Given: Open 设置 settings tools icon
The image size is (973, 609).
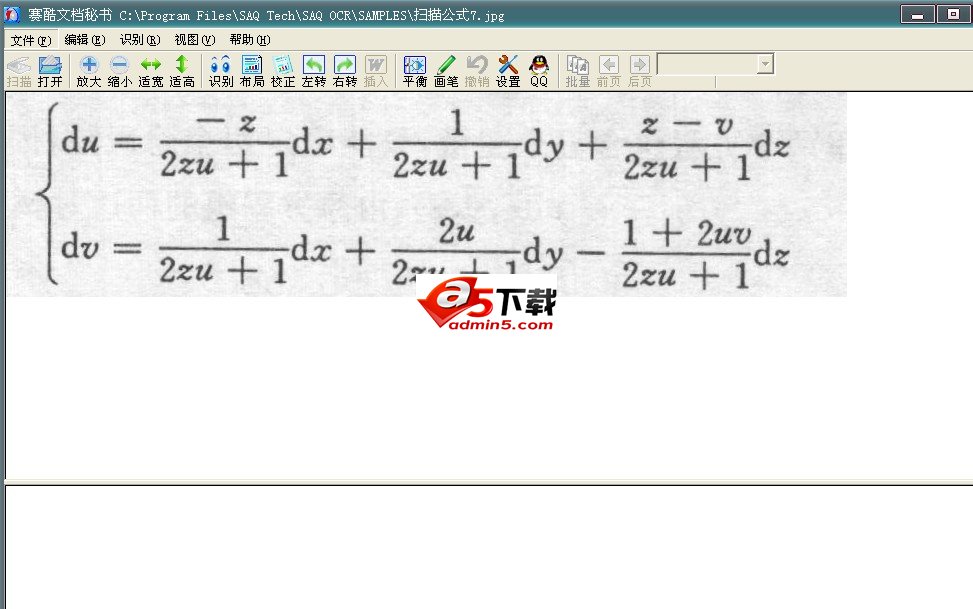Looking at the screenshot, I should click(x=508, y=71).
